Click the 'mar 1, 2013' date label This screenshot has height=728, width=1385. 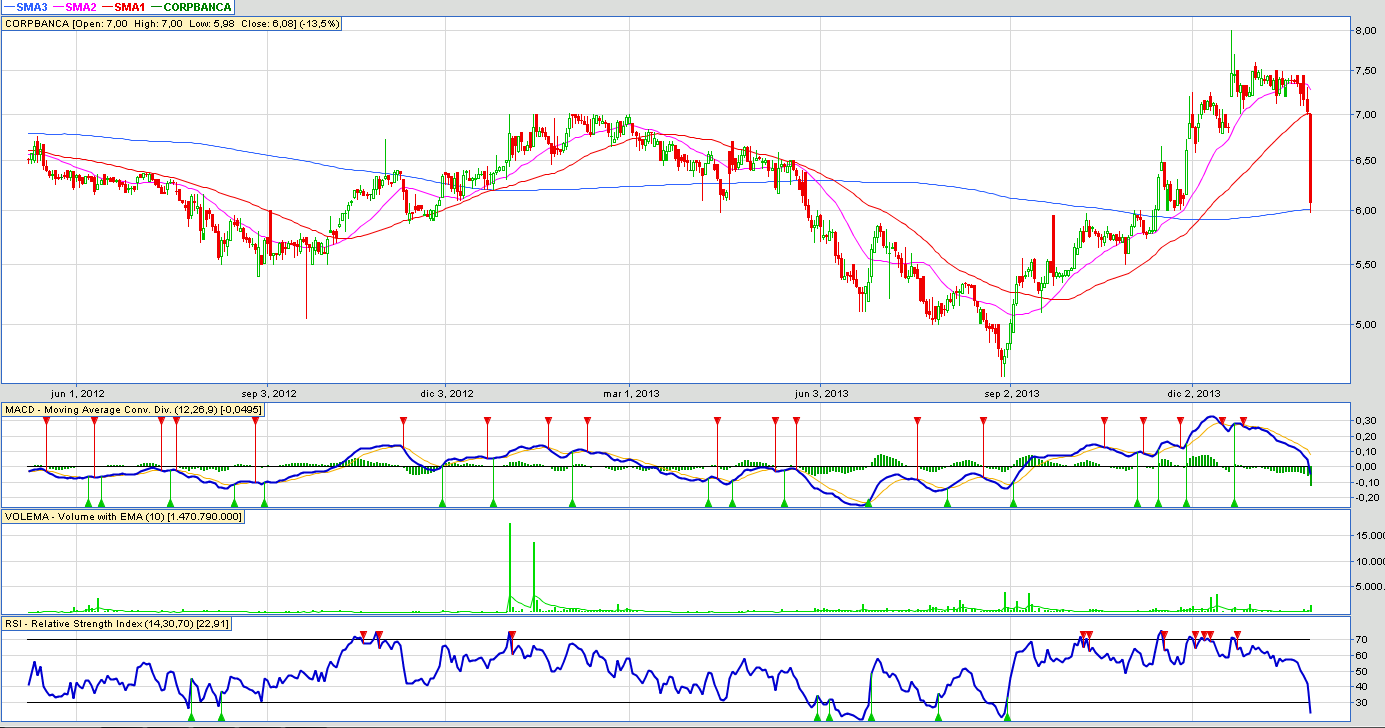tap(631, 393)
